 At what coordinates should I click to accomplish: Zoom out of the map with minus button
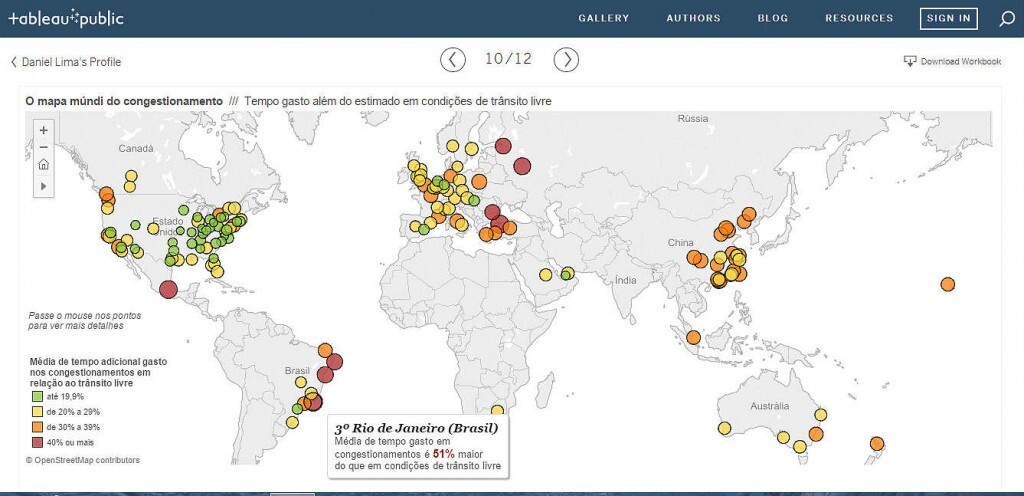tap(43, 147)
